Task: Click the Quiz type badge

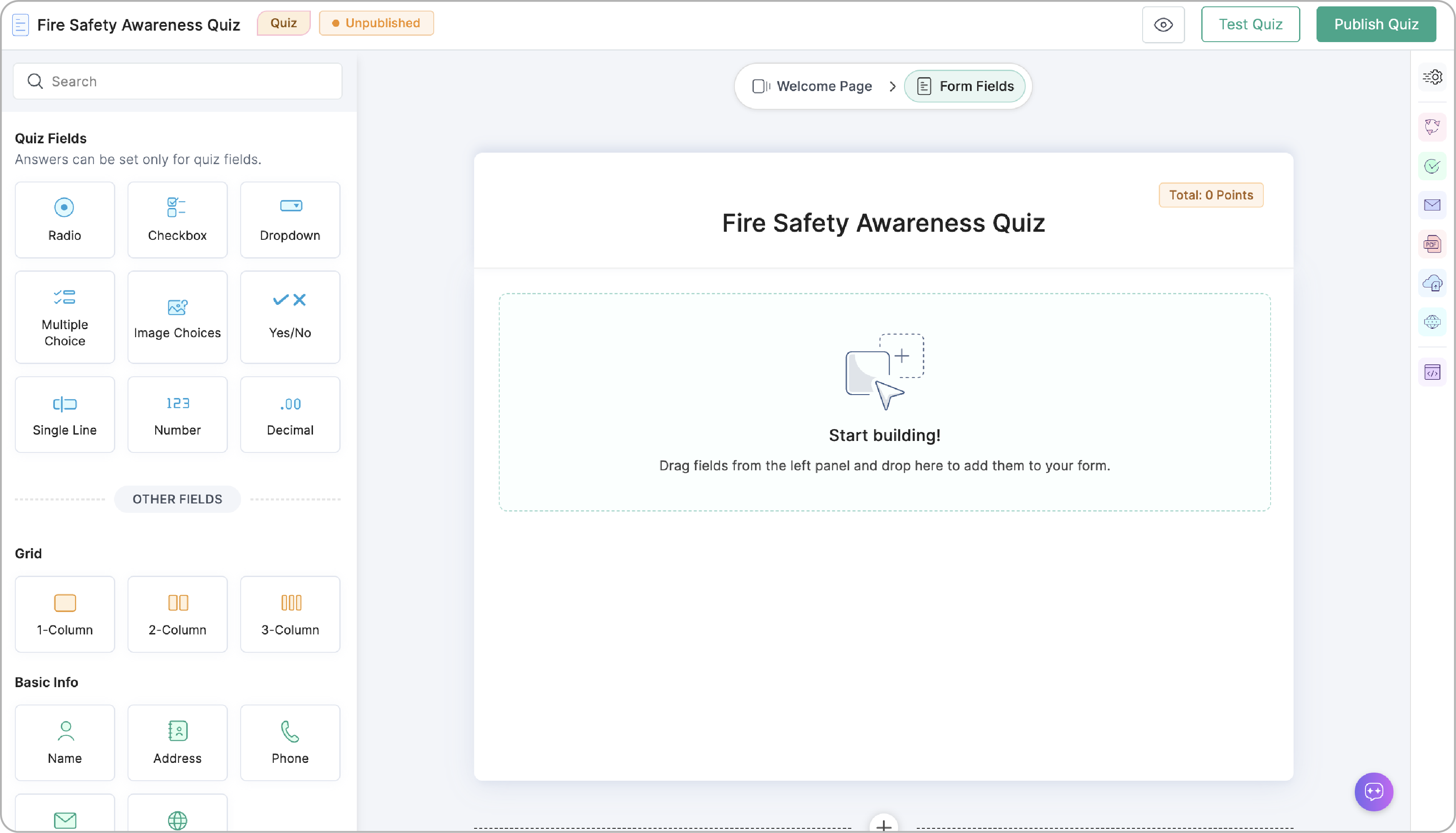Action: coord(284,23)
